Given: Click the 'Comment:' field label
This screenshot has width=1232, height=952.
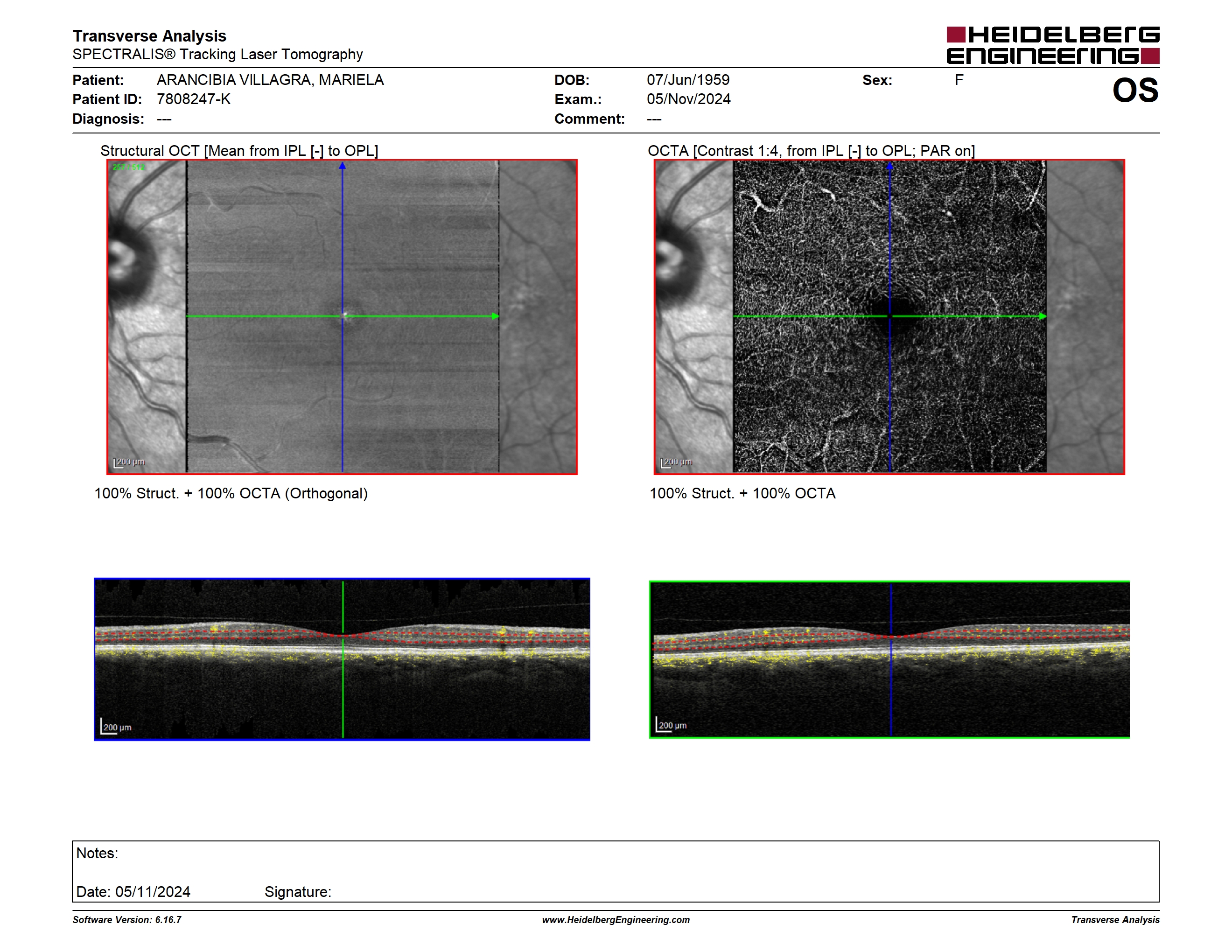Looking at the screenshot, I should [589, 119].
